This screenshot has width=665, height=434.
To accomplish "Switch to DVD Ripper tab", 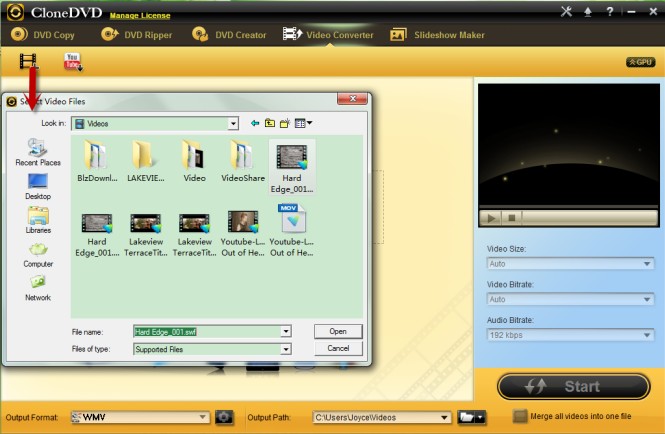I will coord(137,35).
